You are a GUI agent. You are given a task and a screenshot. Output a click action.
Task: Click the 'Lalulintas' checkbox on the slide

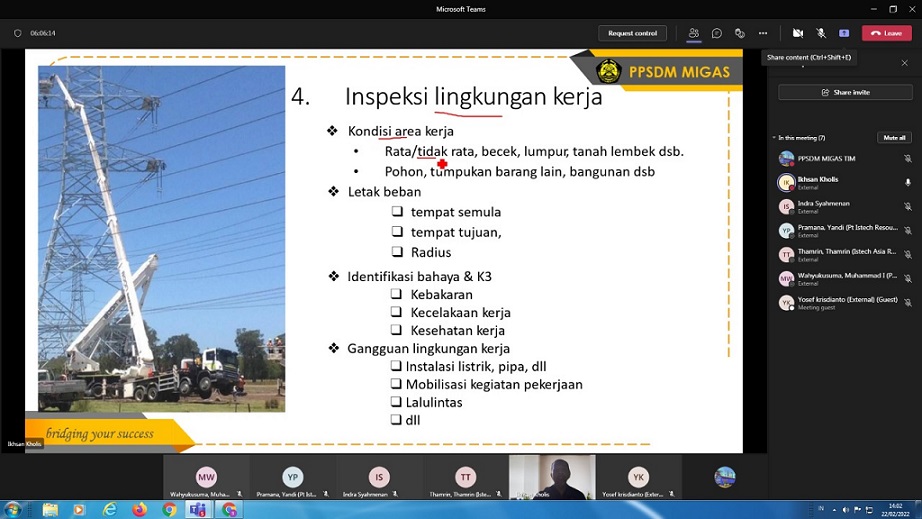click(396, 402)
